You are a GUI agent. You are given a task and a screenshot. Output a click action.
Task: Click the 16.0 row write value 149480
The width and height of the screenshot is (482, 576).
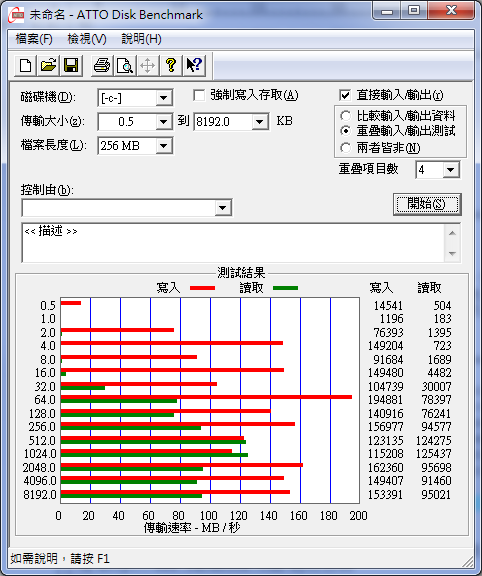point(385,373)
